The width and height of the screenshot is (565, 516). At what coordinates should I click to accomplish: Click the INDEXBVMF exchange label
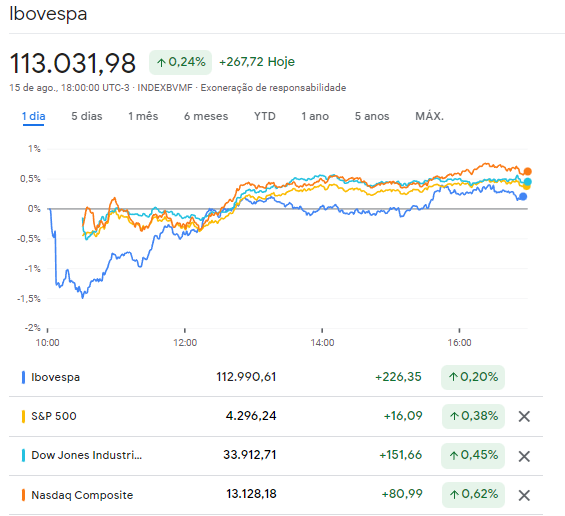[x=165, y=88]
